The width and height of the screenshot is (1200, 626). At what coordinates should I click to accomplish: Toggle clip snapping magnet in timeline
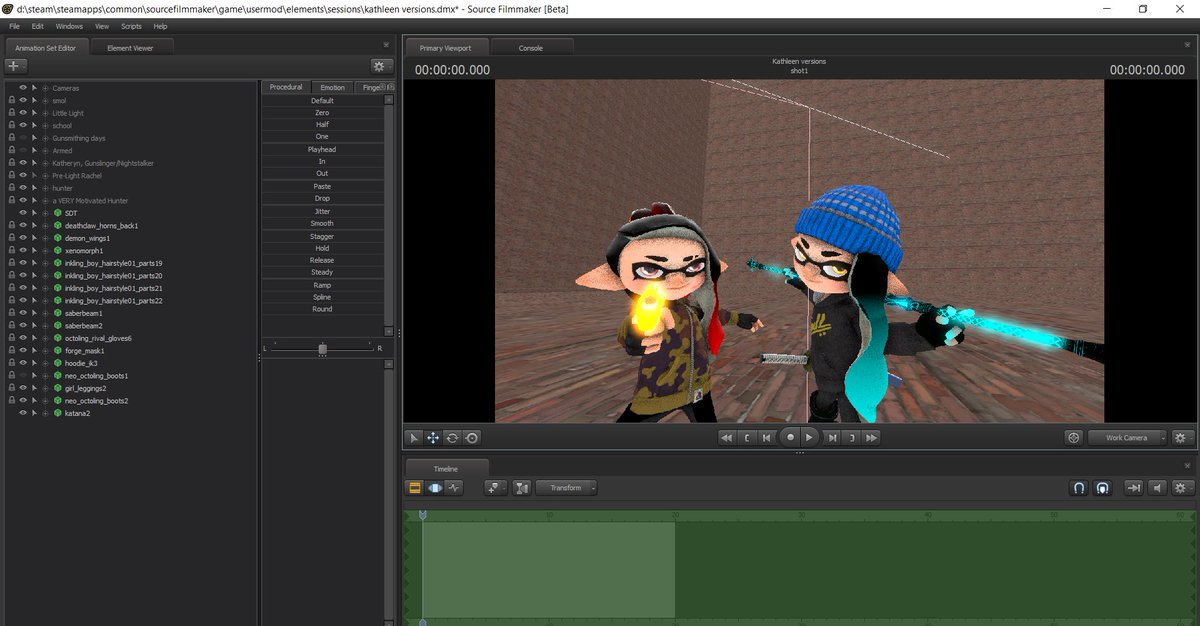coord(1101,488)
